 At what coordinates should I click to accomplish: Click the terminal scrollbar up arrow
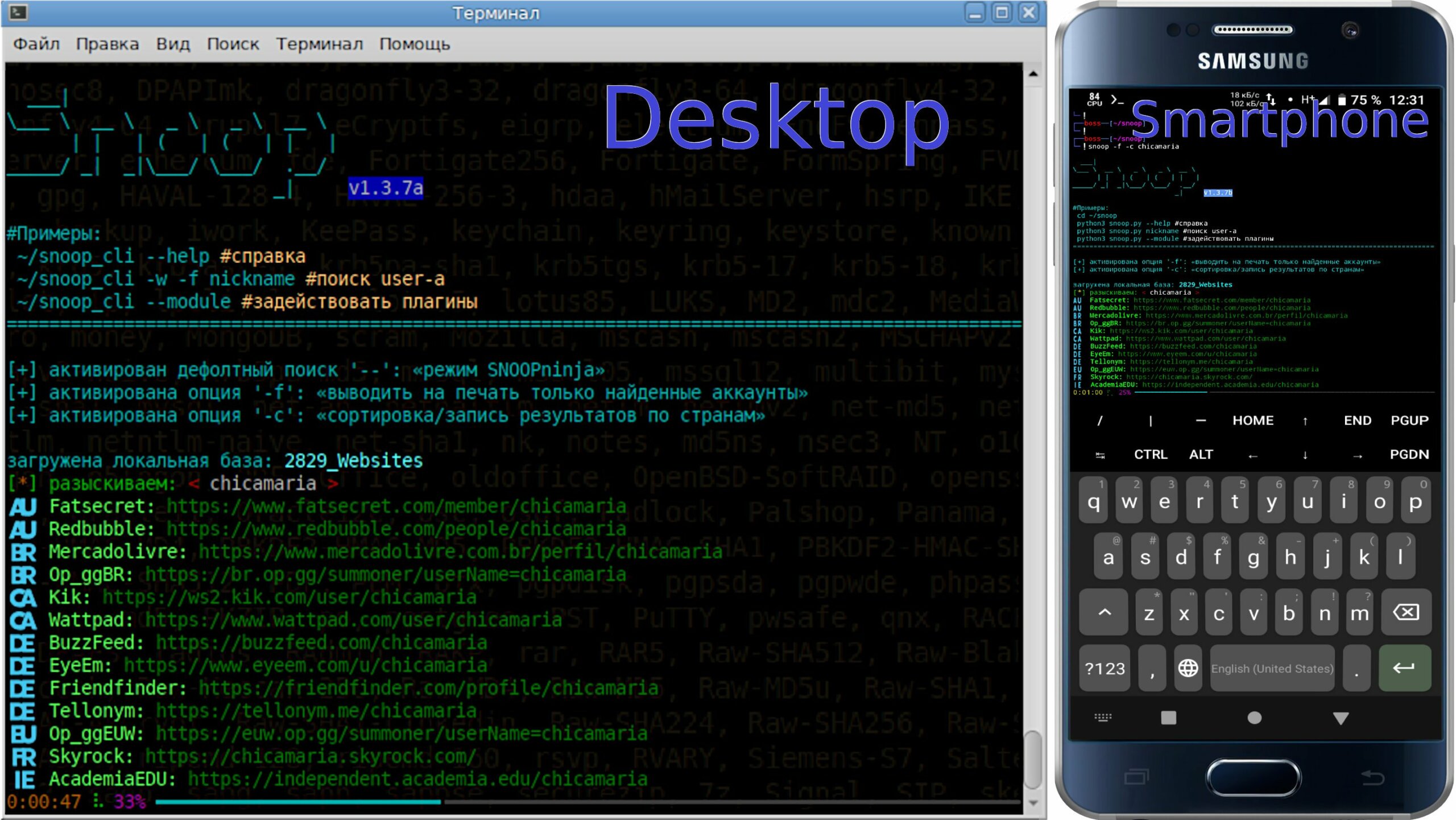(x=1033, y=73)
